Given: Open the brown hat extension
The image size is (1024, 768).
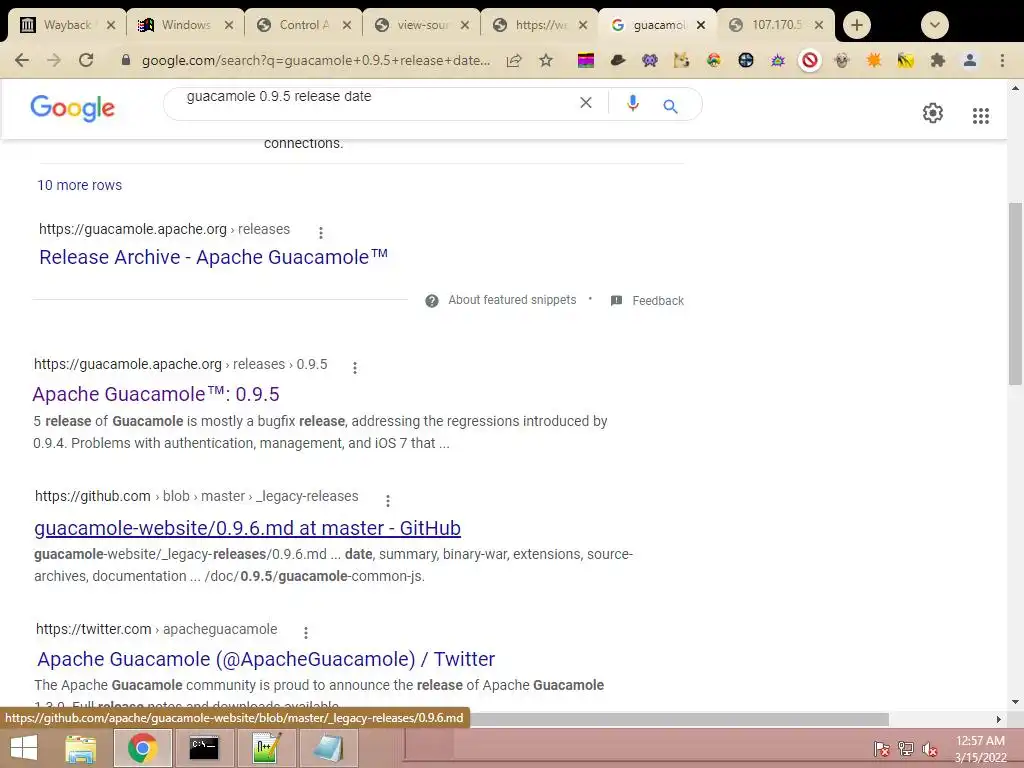Looking at the screenshot, I should click(x=618, y=61).
